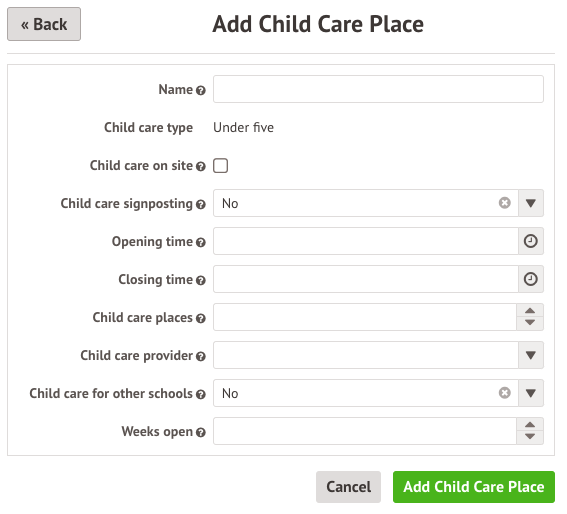Screen dimensions: 567x514
Task: Submit with green Add Child Care Place button
Action: (x=474, y=487)
